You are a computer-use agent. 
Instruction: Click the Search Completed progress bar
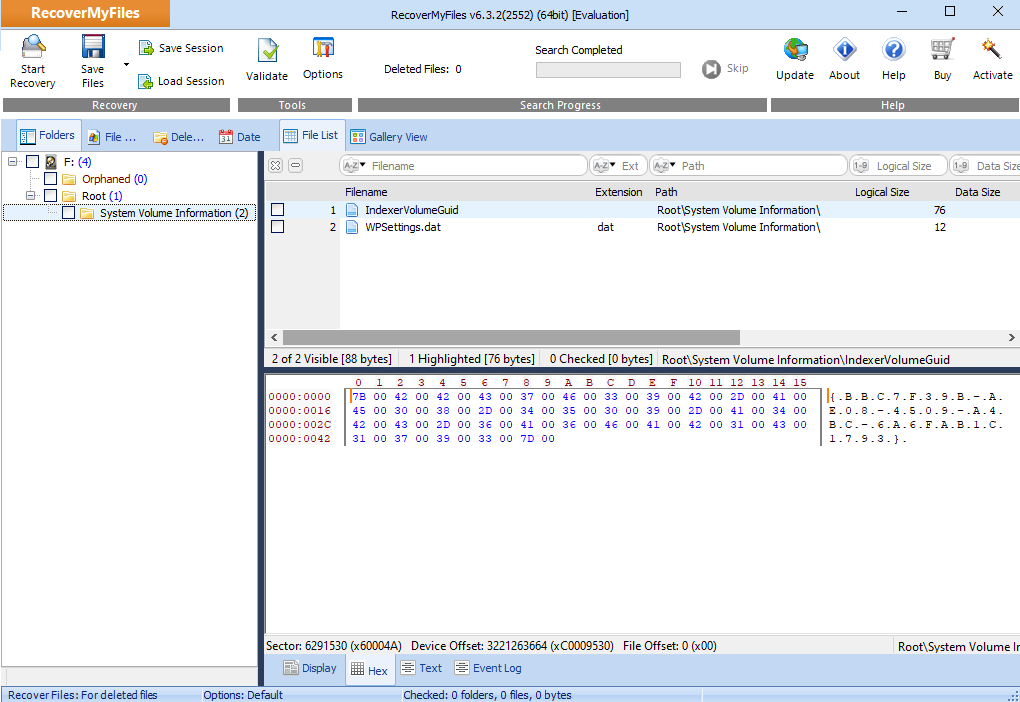608,70
